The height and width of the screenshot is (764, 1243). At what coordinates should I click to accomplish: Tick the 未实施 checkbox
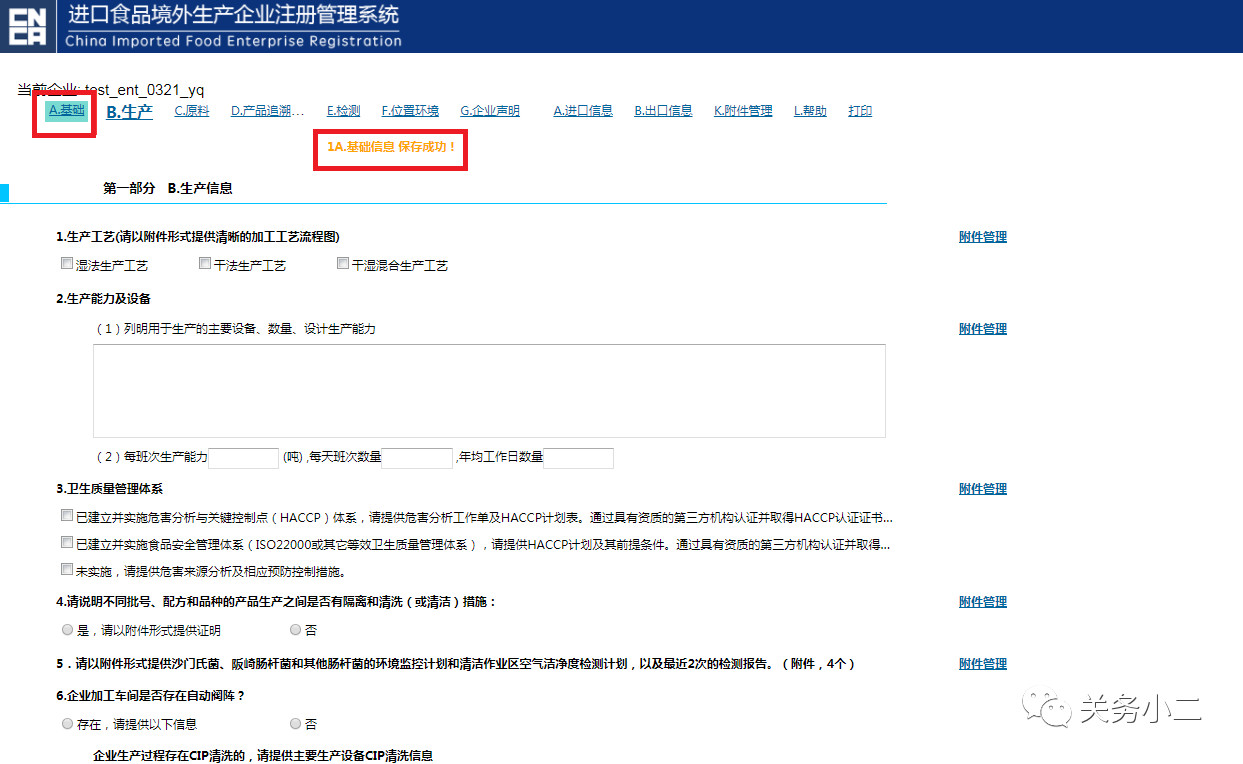point(67,570)
